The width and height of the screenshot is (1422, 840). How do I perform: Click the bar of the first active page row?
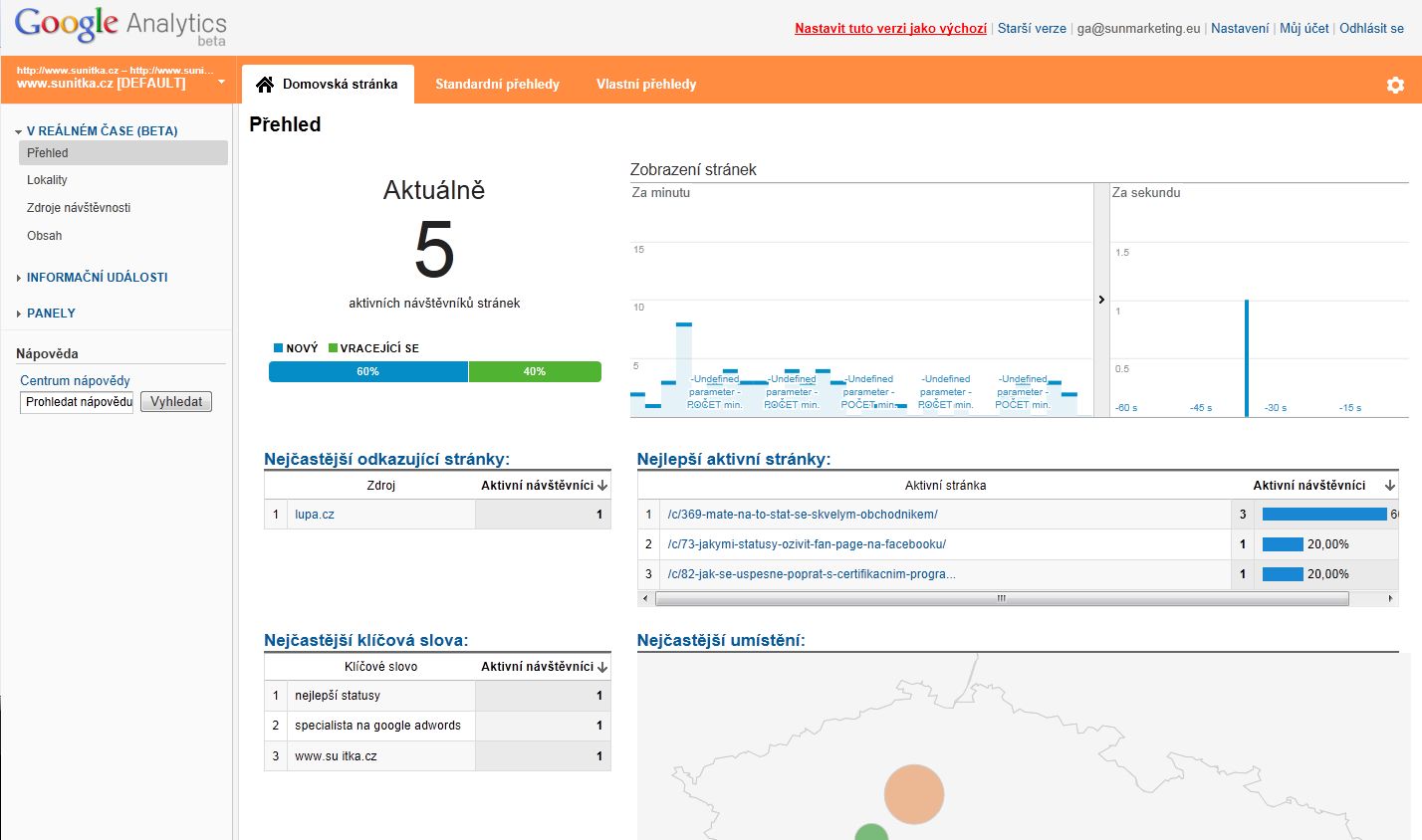coord(1324,515)
